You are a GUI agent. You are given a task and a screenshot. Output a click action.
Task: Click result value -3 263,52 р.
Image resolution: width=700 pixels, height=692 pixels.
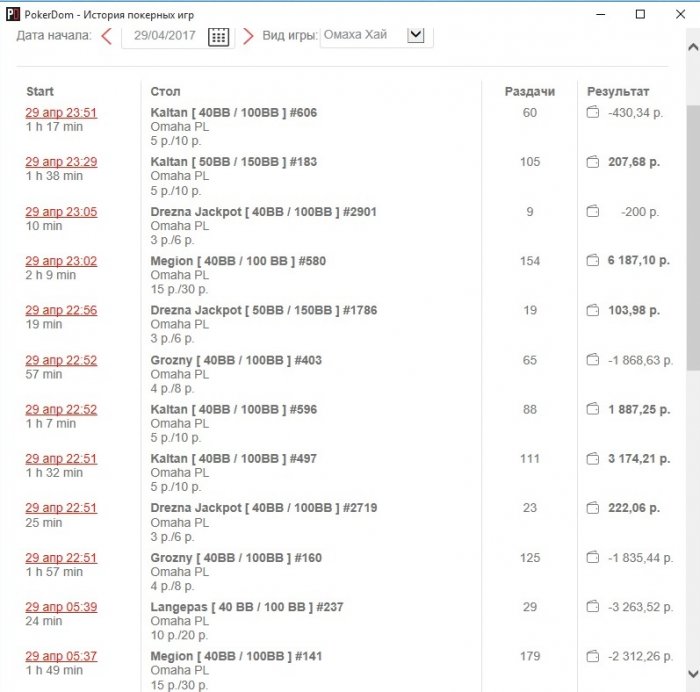[x=640, y=607]
